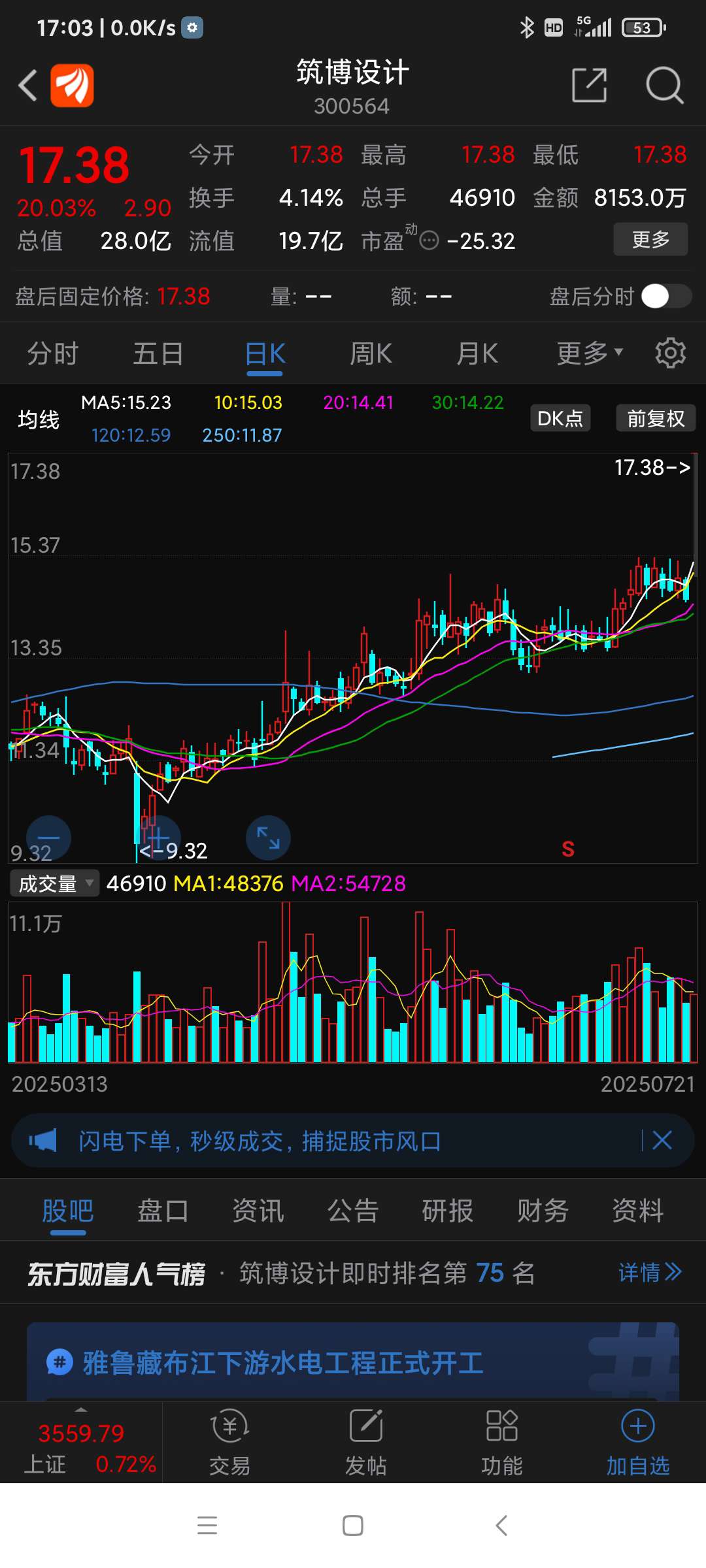The height and width of the screenshot is (1568, 706).
Task: Tap the Android back navigation button
Action: click(x=501, y=1526)
